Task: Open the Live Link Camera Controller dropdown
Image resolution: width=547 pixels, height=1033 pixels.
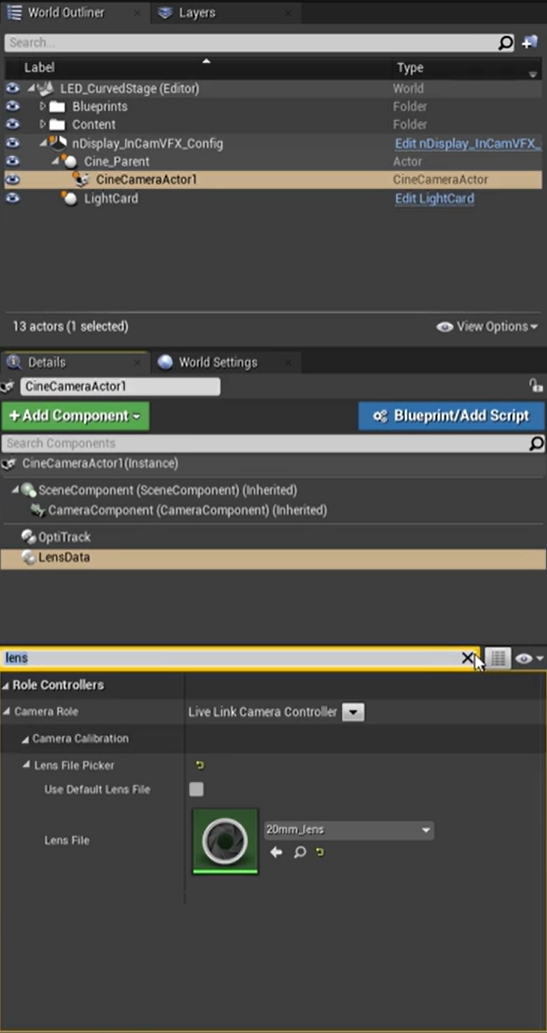Action: (353, 712)
